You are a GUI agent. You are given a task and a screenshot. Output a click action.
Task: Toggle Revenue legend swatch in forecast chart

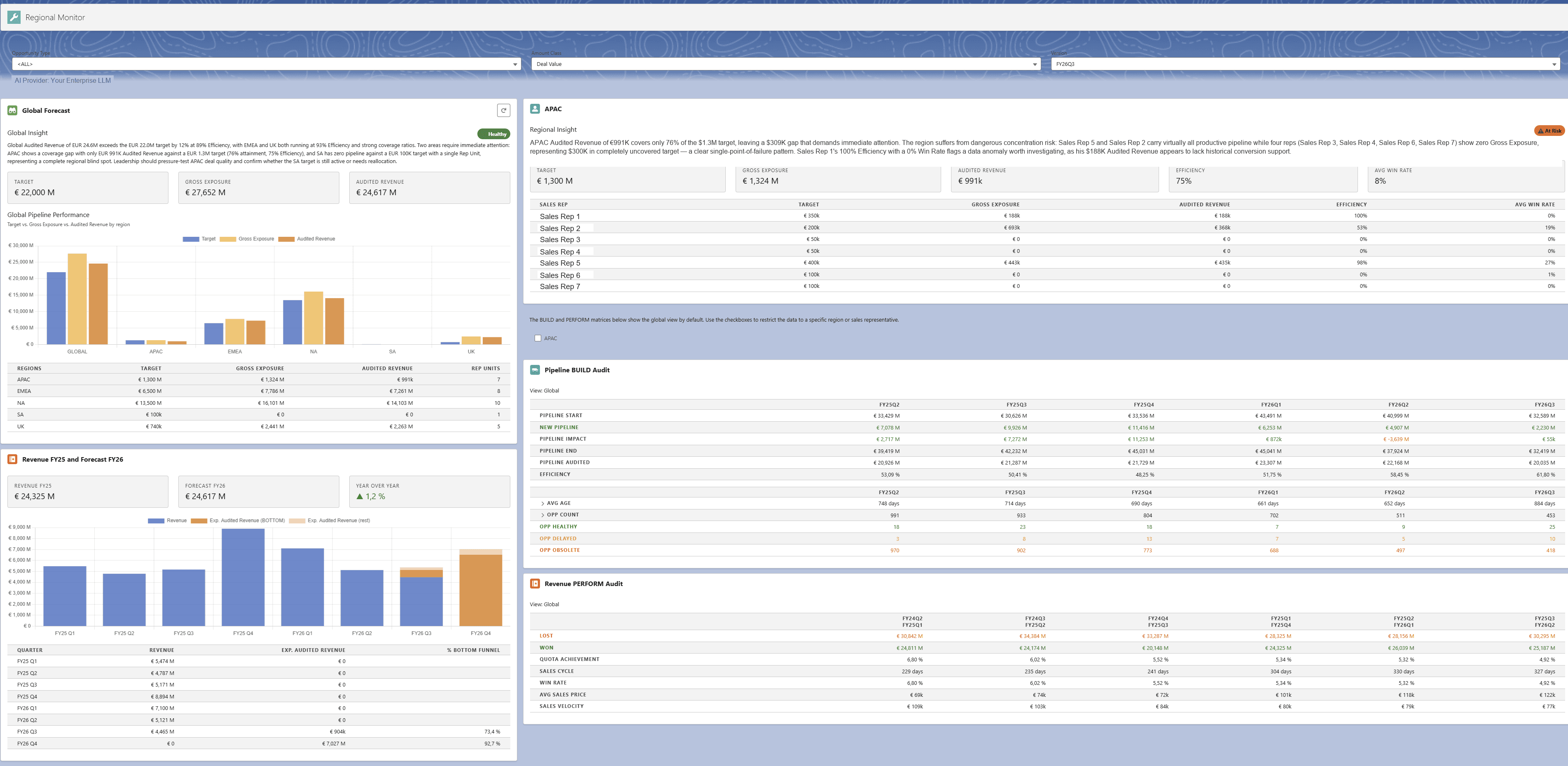156,521
